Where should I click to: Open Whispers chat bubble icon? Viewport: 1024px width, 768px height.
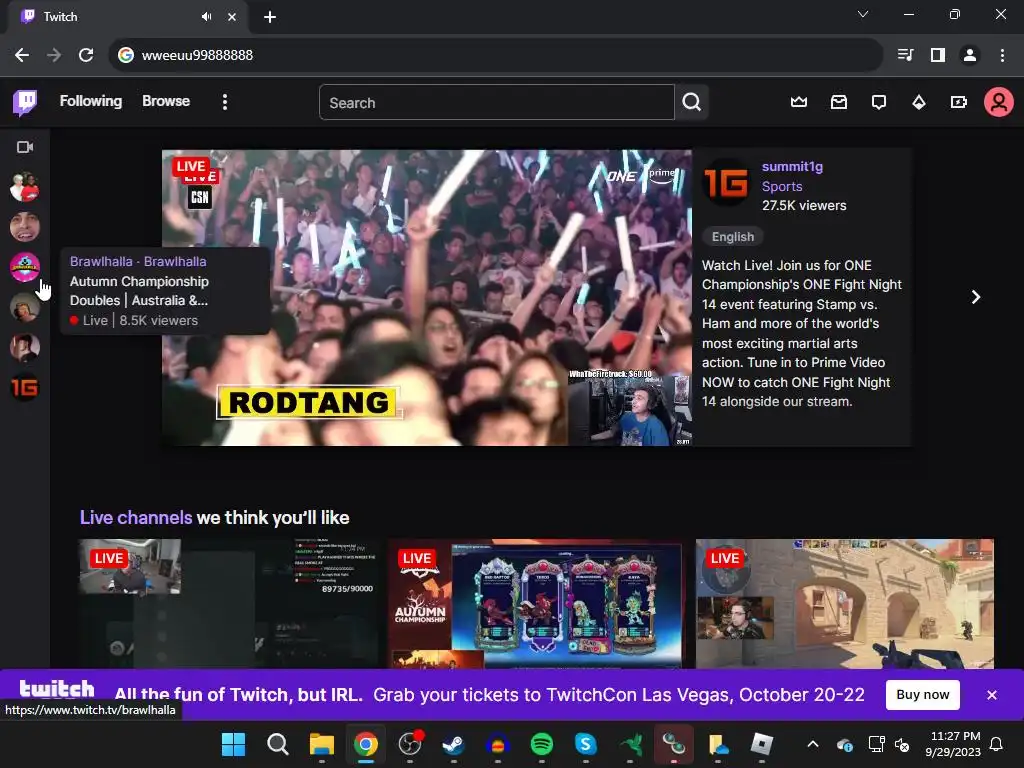[879, 102]
